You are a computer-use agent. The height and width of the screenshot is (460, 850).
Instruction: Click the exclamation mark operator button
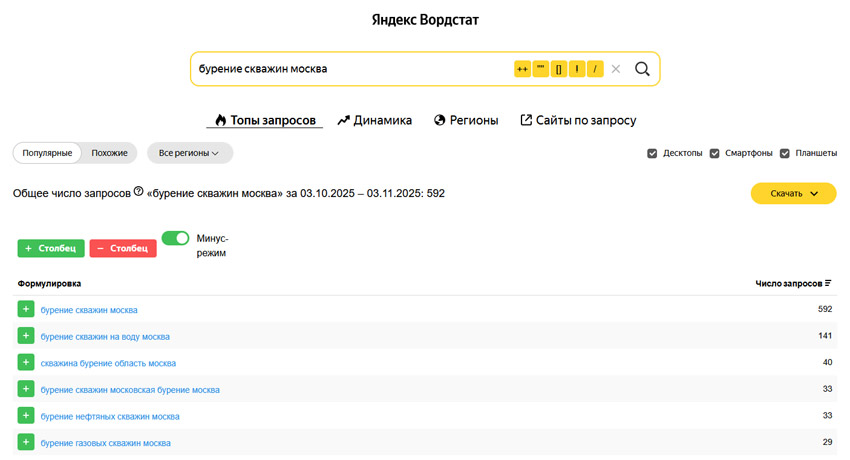point(577,69)
